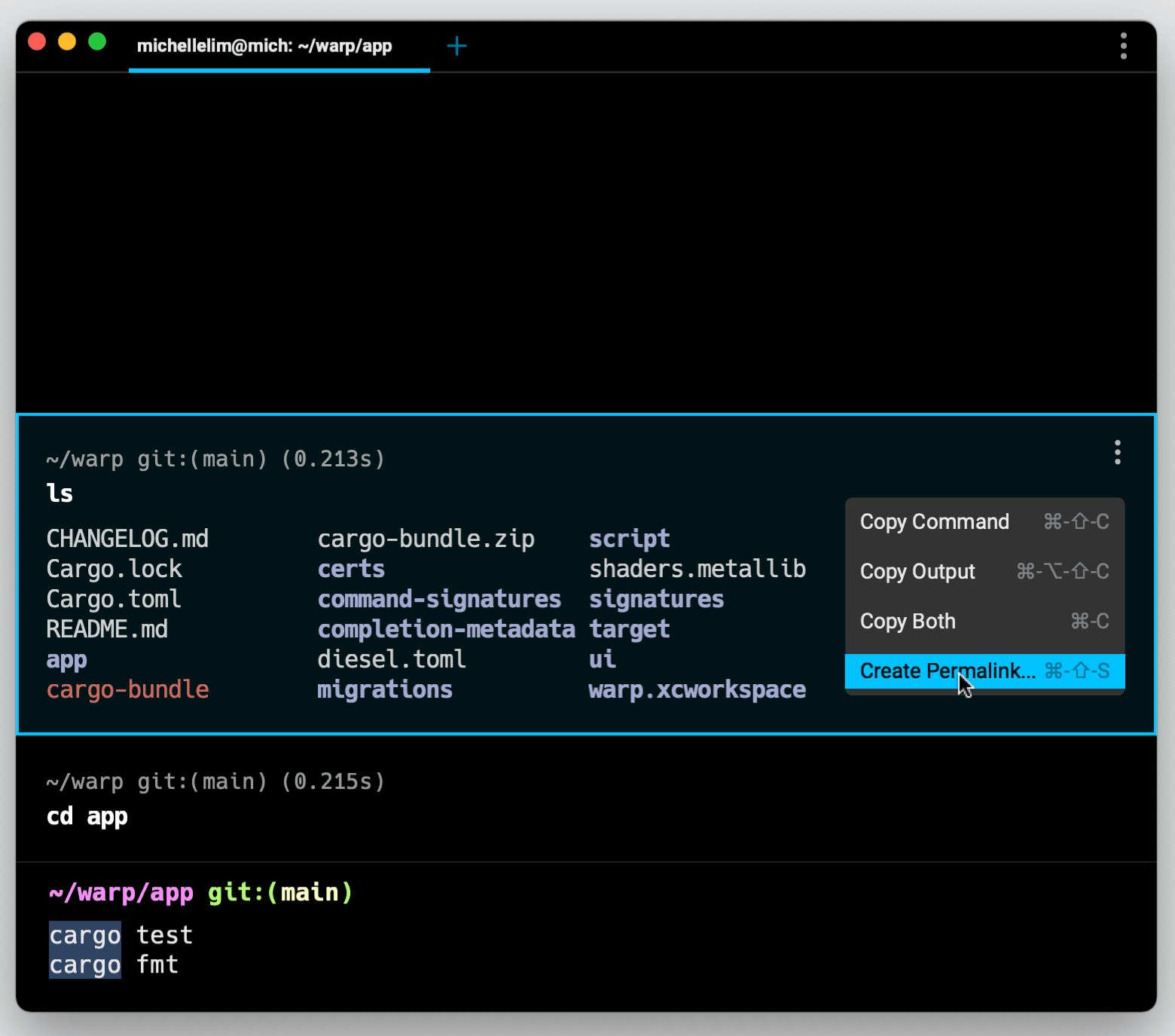Screen dimensions: 1175x1036
Task: Click the CHANGELOG.md file name
Action: (127, 539)
